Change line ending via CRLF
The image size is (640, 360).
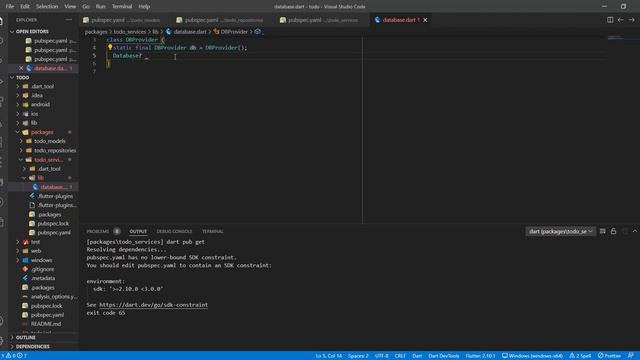point(400,356)
